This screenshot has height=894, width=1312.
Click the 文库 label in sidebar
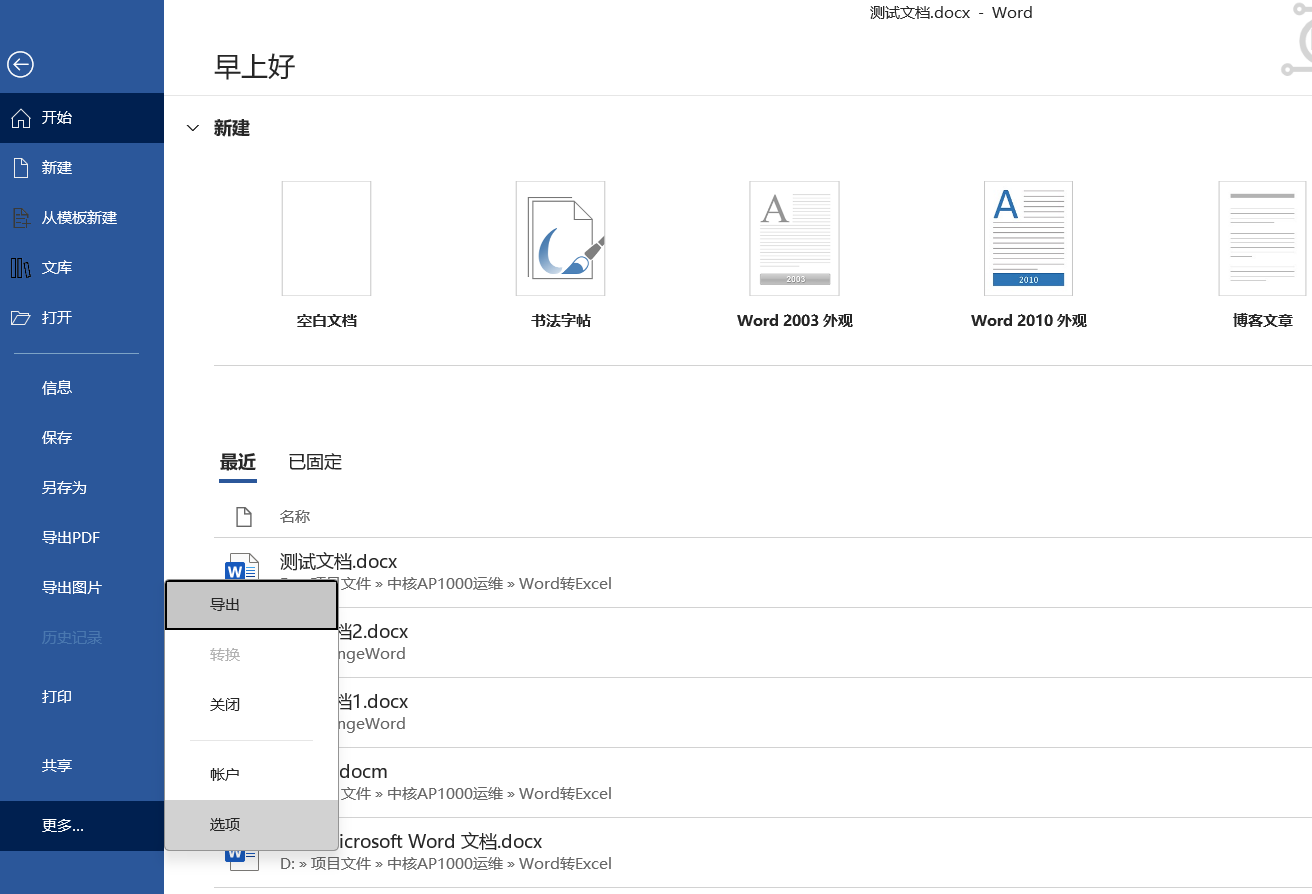[x=57, y=268]
